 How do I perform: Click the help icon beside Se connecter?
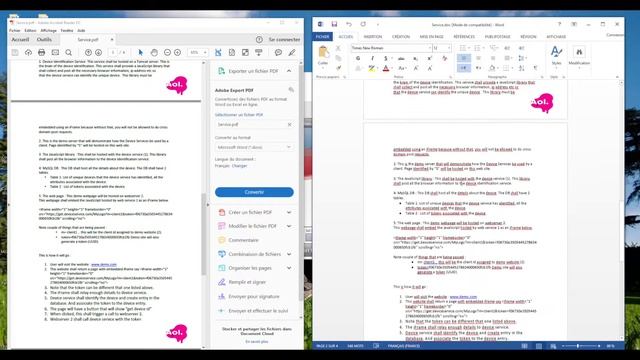click(259, 40)
